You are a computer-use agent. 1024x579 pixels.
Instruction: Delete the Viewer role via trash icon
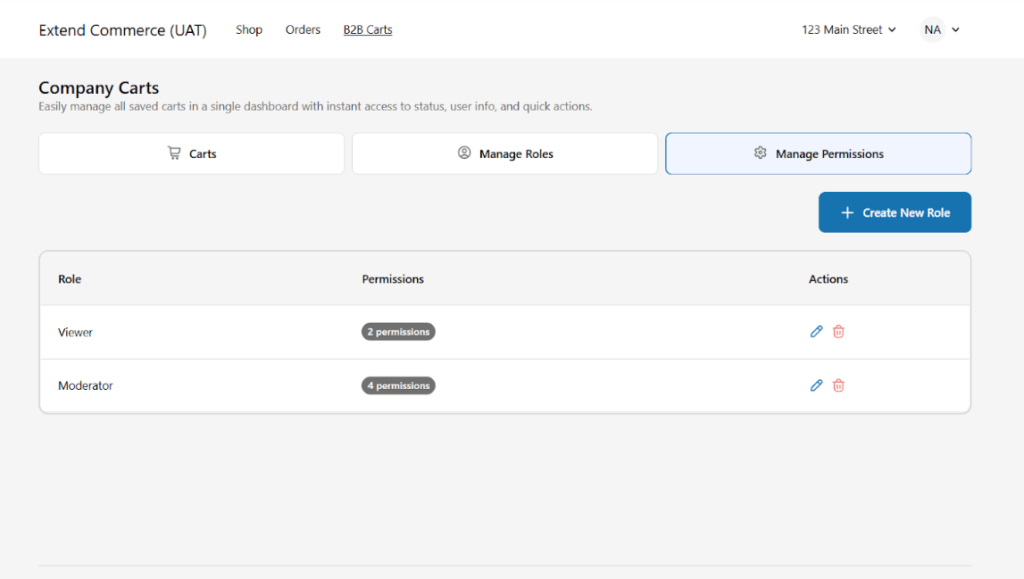pyautogui.click(x=839, y=332)
